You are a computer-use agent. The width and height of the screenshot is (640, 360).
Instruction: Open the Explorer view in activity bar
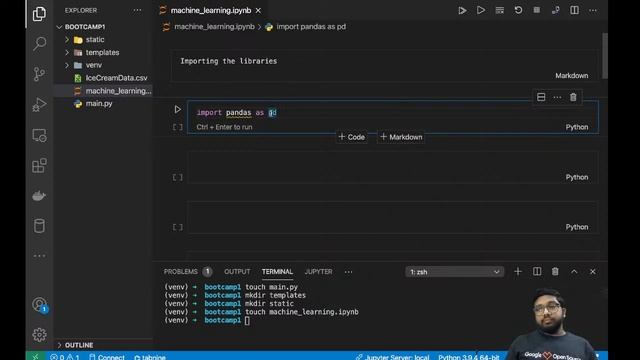(39, 14)
